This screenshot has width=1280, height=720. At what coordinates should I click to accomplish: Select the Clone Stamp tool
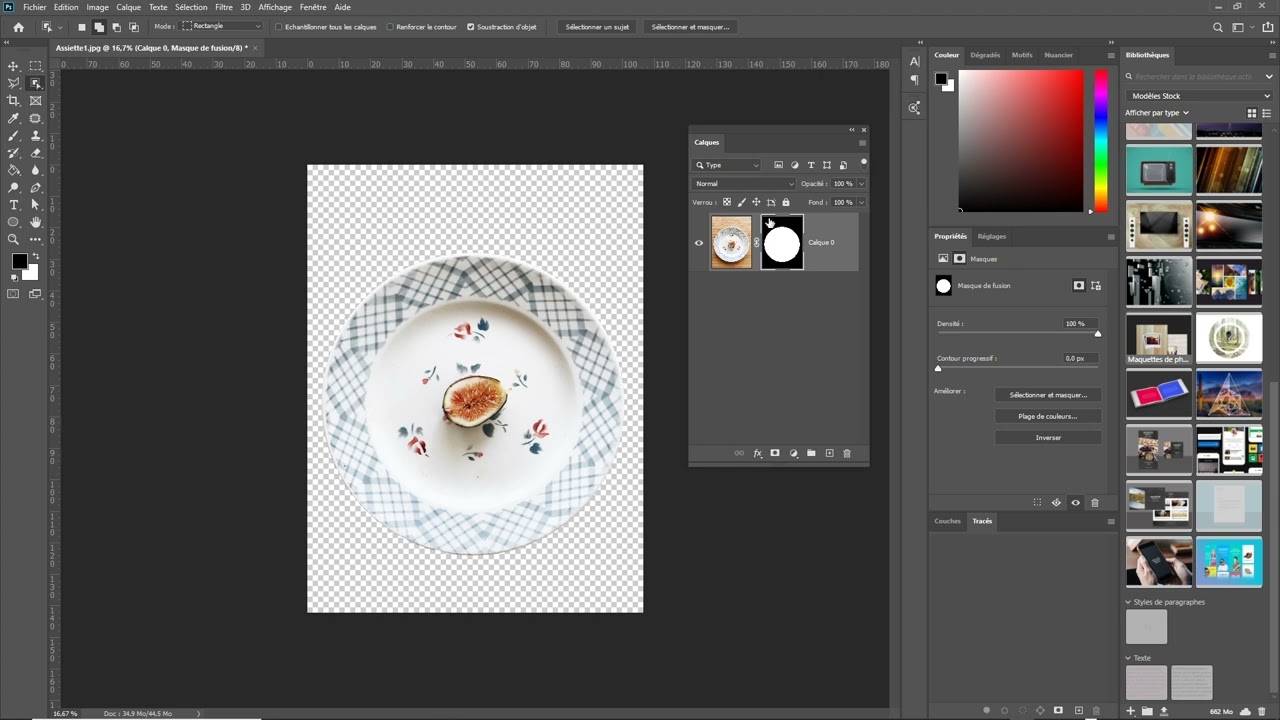36,136
